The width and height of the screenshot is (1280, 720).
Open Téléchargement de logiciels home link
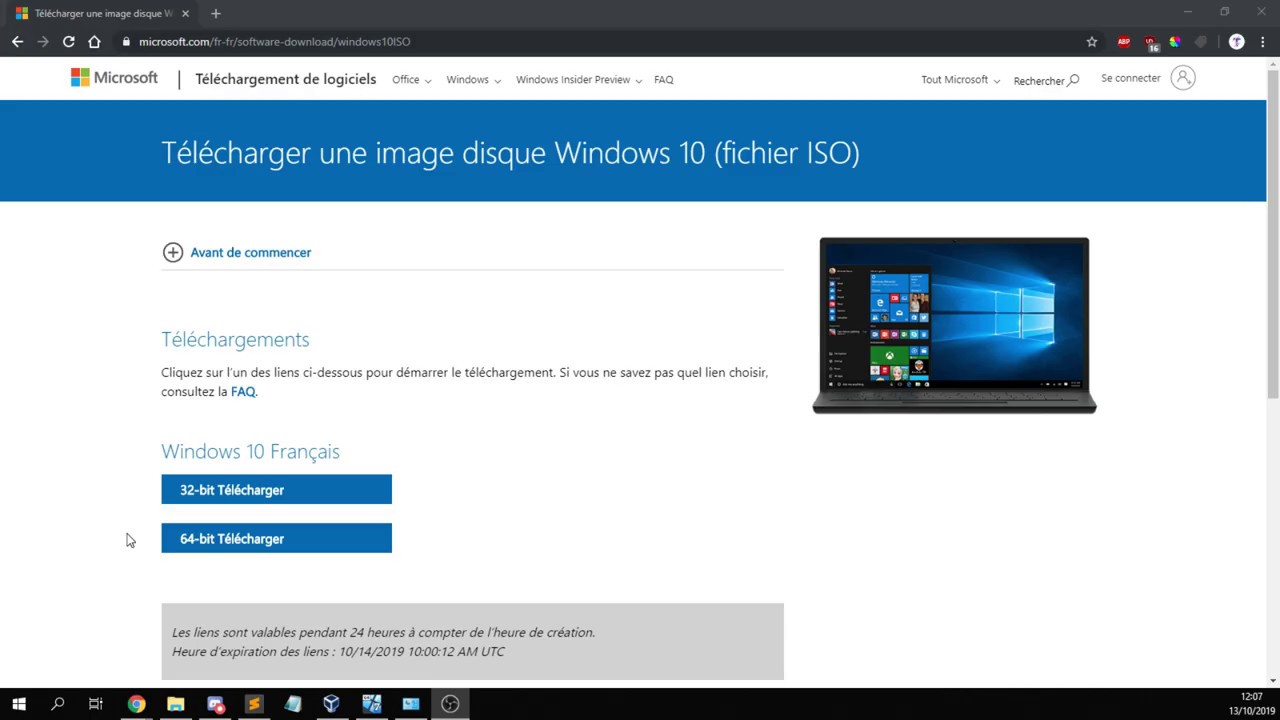click(x=286, y=79)
